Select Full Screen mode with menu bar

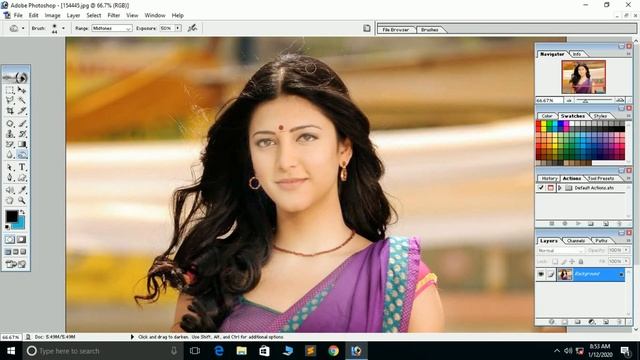(16, 252)
